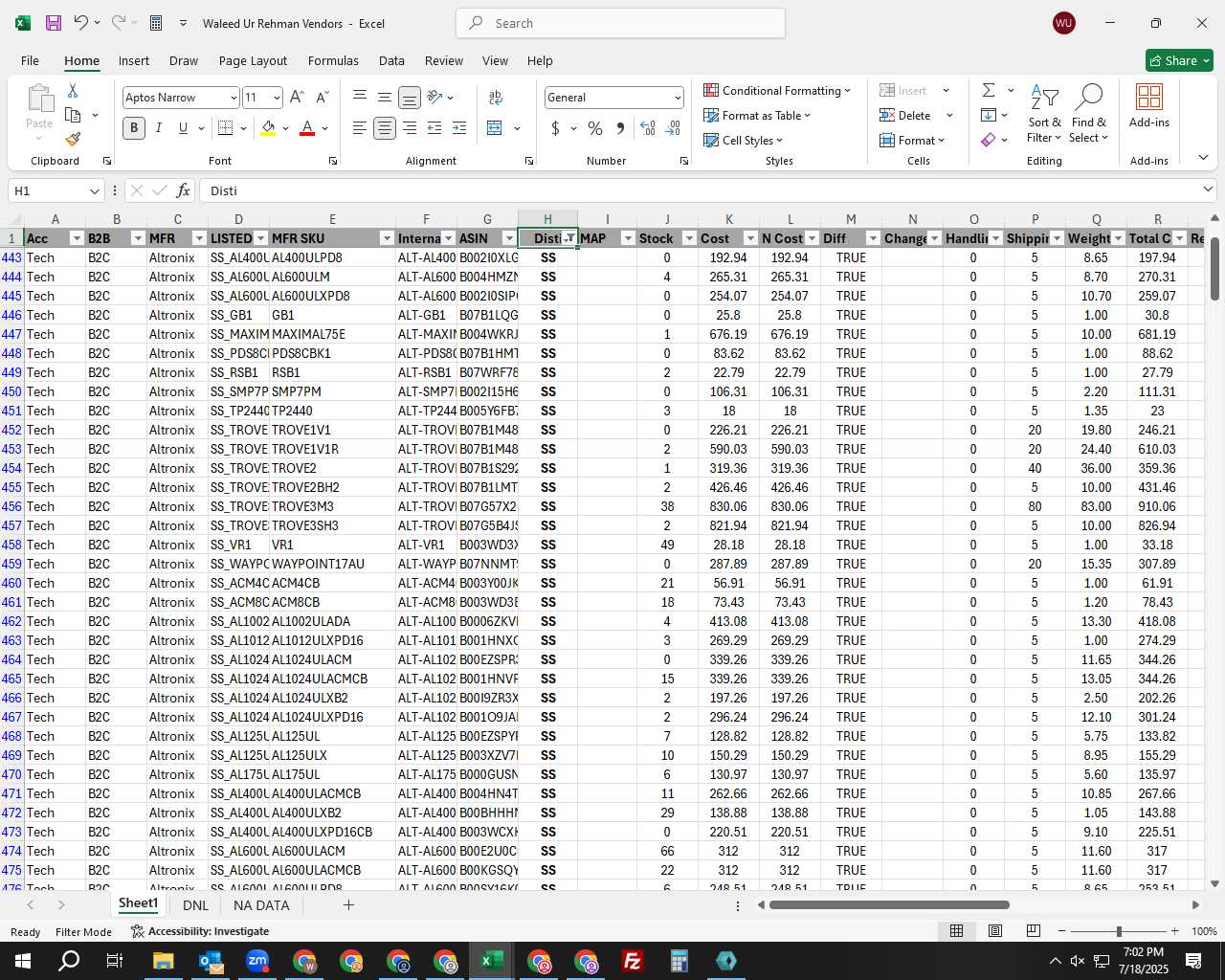
Task: Click in the Search box
Action: click(x=621, y=23)
